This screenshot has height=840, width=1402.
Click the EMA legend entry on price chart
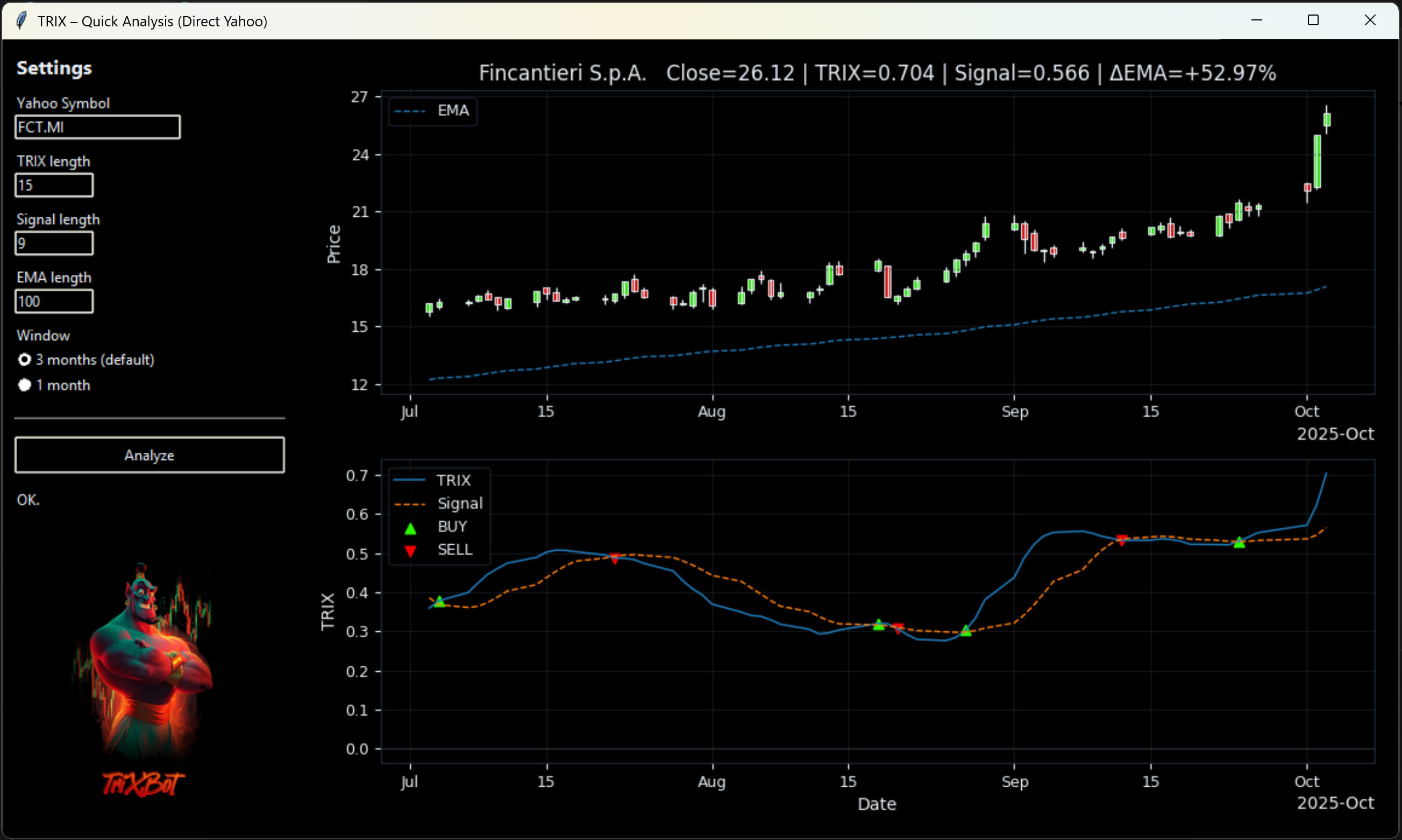pos(432,111)
